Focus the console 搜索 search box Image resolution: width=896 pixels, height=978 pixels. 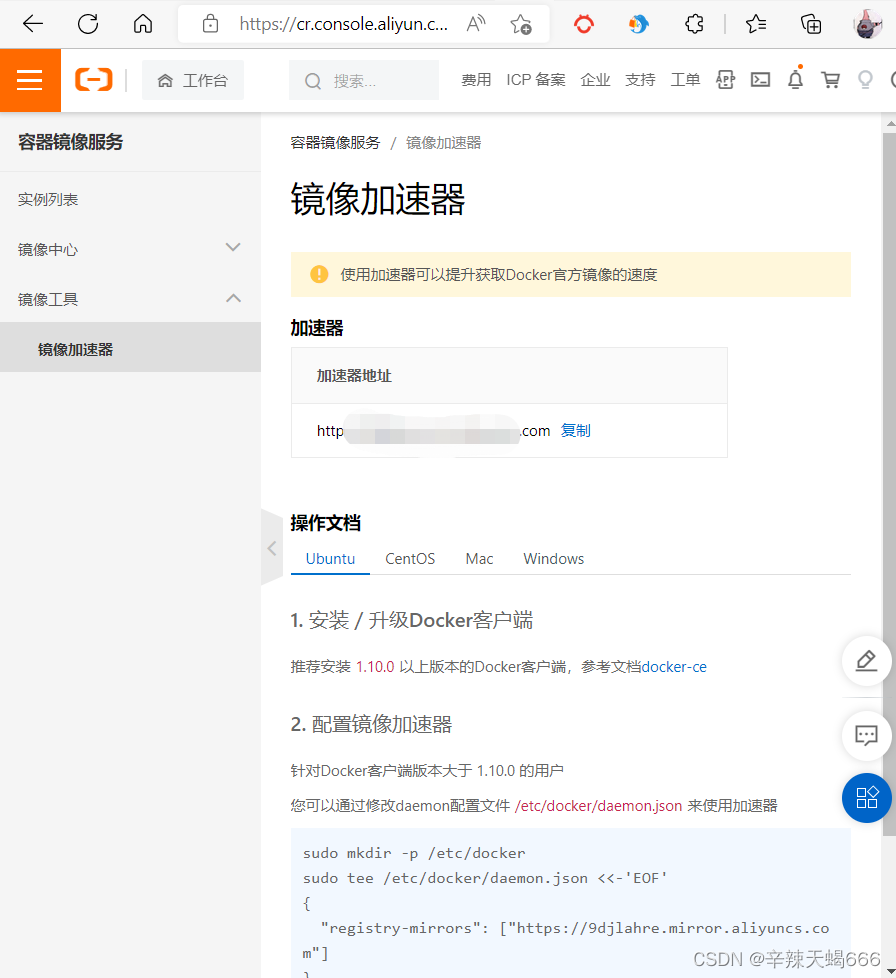pyautogui.click(x=364, y=80)
